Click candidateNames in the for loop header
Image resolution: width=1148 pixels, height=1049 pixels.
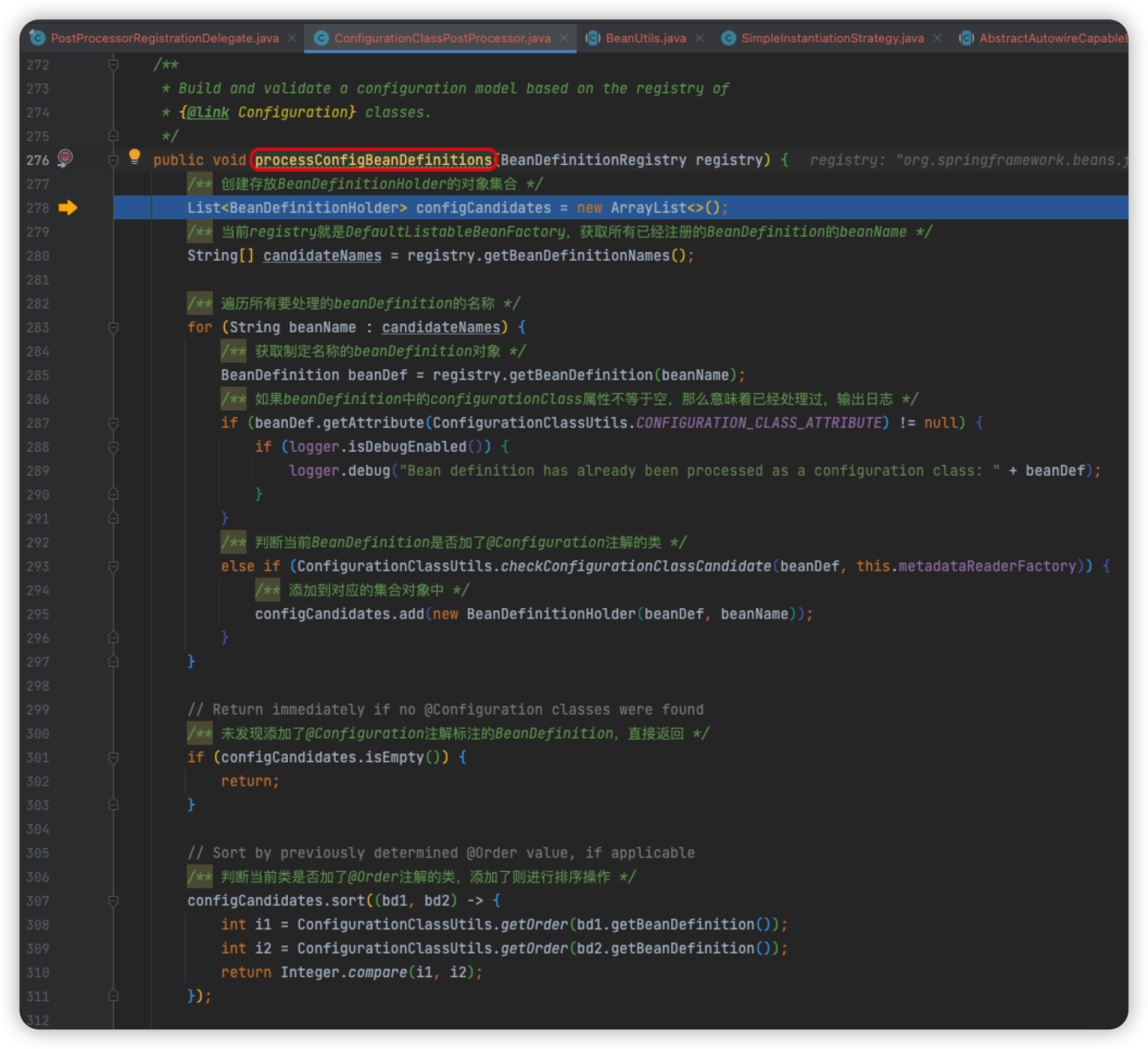[x=441, y=328]
